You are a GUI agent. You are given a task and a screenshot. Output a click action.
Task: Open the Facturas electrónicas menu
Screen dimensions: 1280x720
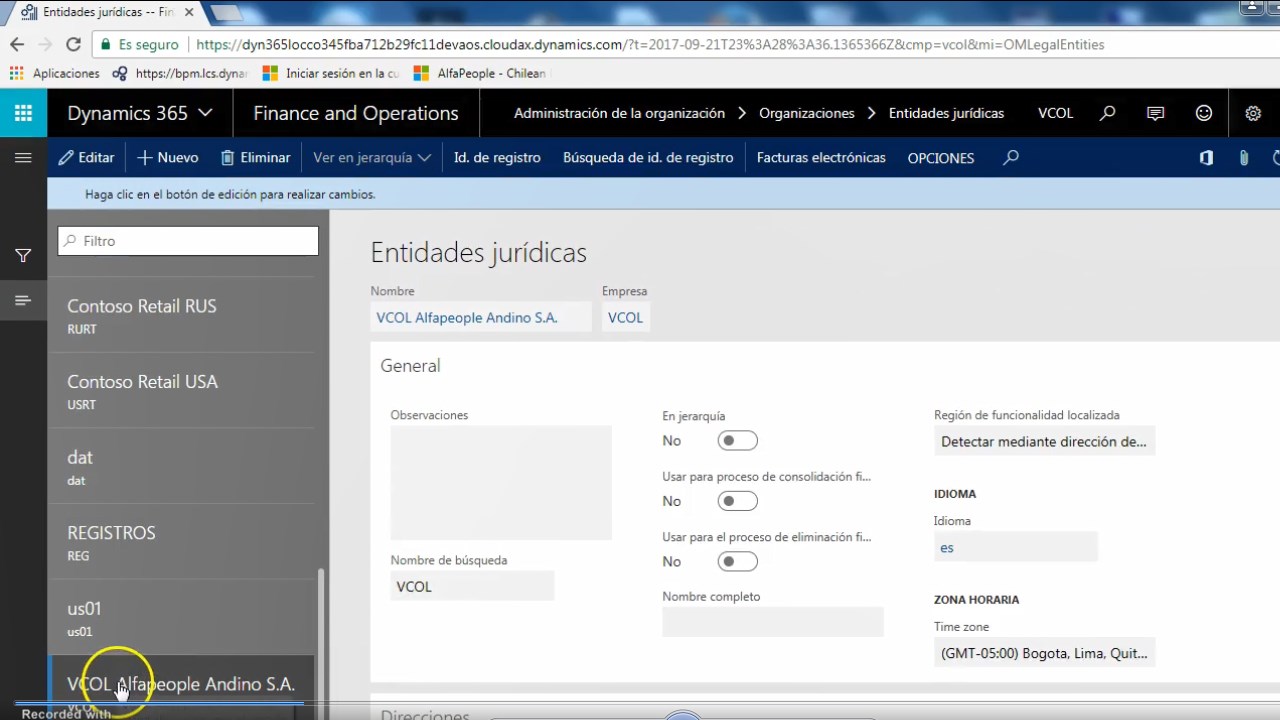click(821, 157)
